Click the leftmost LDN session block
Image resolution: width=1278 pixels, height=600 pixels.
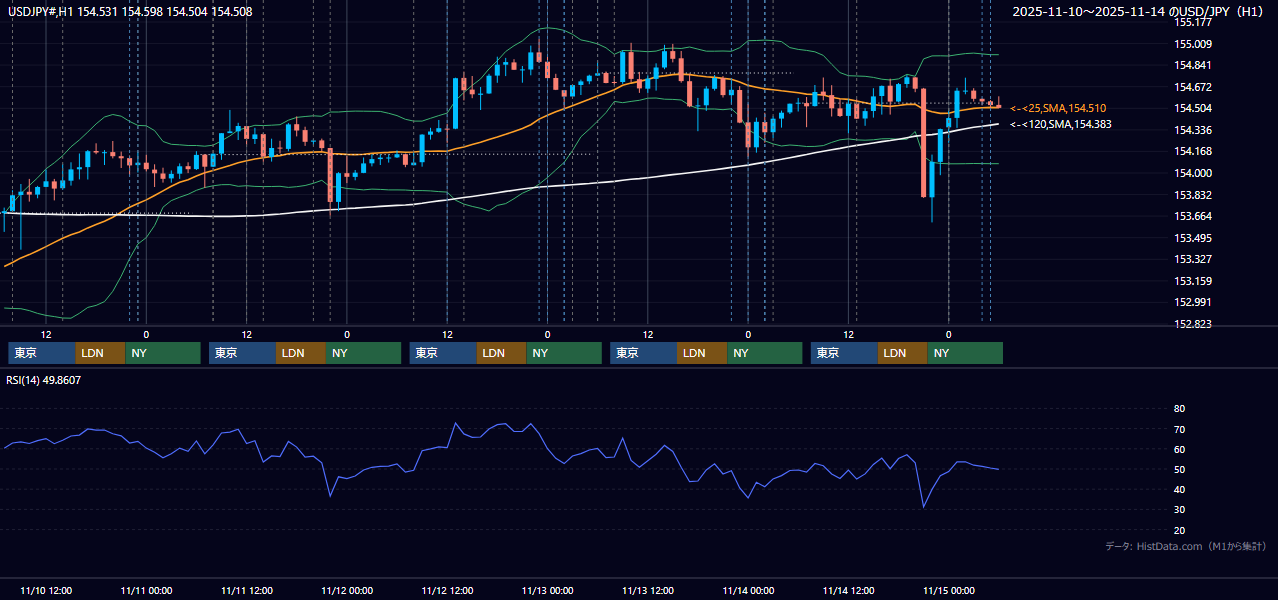[101, 353]
